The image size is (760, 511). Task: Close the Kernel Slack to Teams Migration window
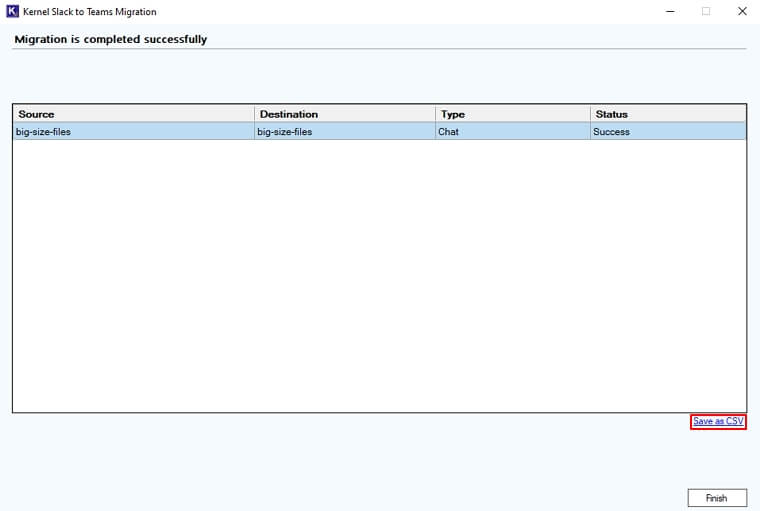[x=742, y=11]
